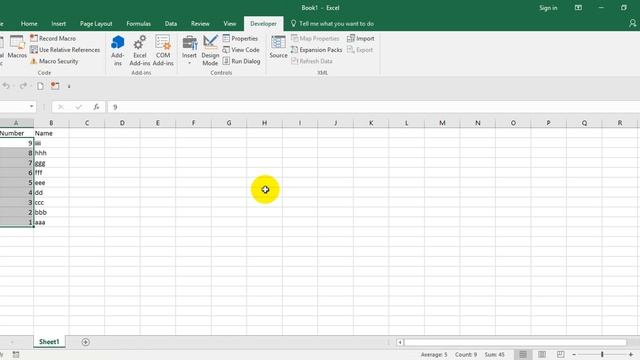
Task: Switch to the View tab
Action: click(229, 24)
